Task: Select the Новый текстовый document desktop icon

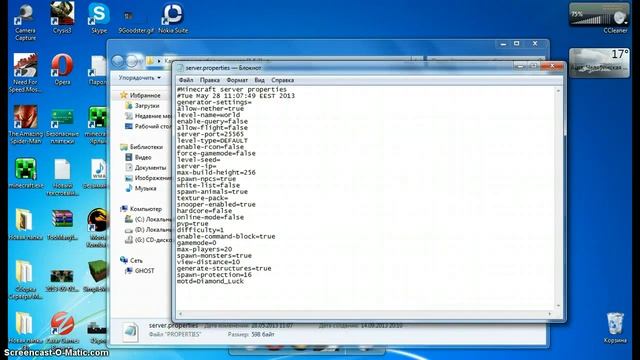Action: click(x=62, y=177)
